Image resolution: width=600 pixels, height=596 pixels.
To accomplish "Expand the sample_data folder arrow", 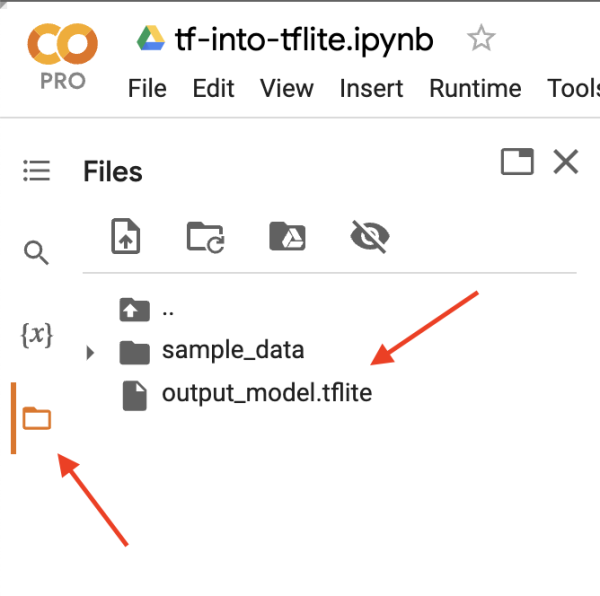I will click(x=90, y=352).
